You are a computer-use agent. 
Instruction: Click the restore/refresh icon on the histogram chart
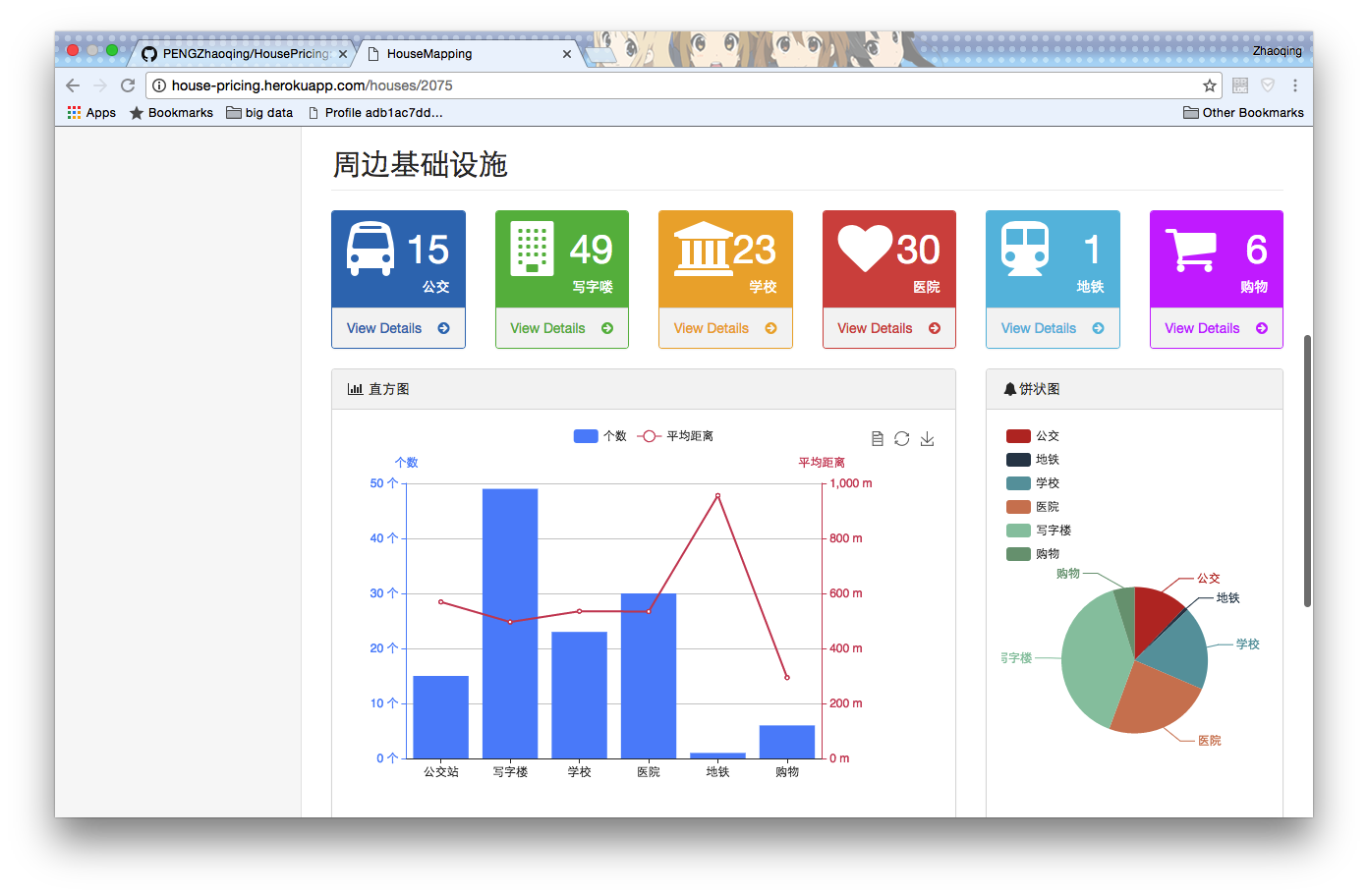click(902, 438)
